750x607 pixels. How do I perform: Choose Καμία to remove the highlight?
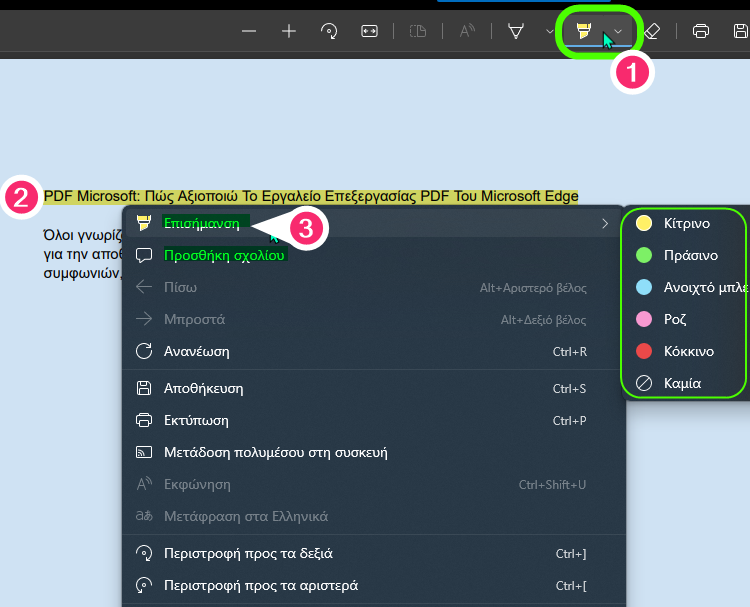tap(682, 383)
